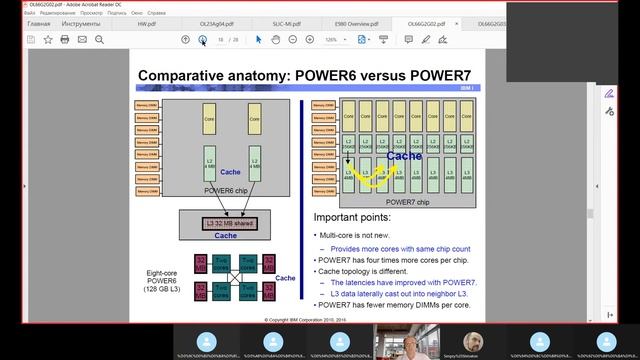Click the vertical scrollbar thumb
Viewport: 640px width, 360px height.
point(590,213)
